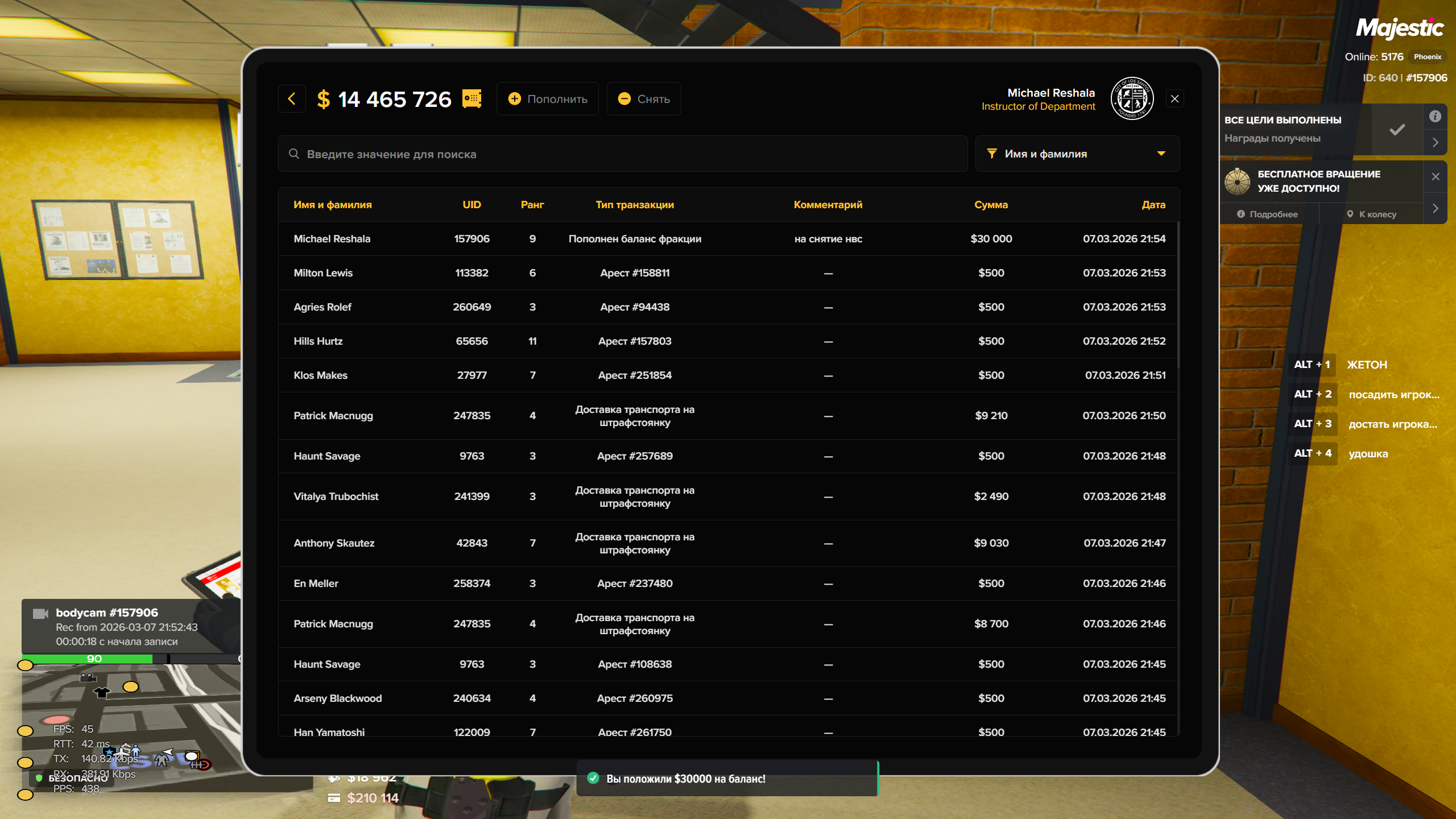Expand the goals panel with the chevron arrow

click(1436, 143)
